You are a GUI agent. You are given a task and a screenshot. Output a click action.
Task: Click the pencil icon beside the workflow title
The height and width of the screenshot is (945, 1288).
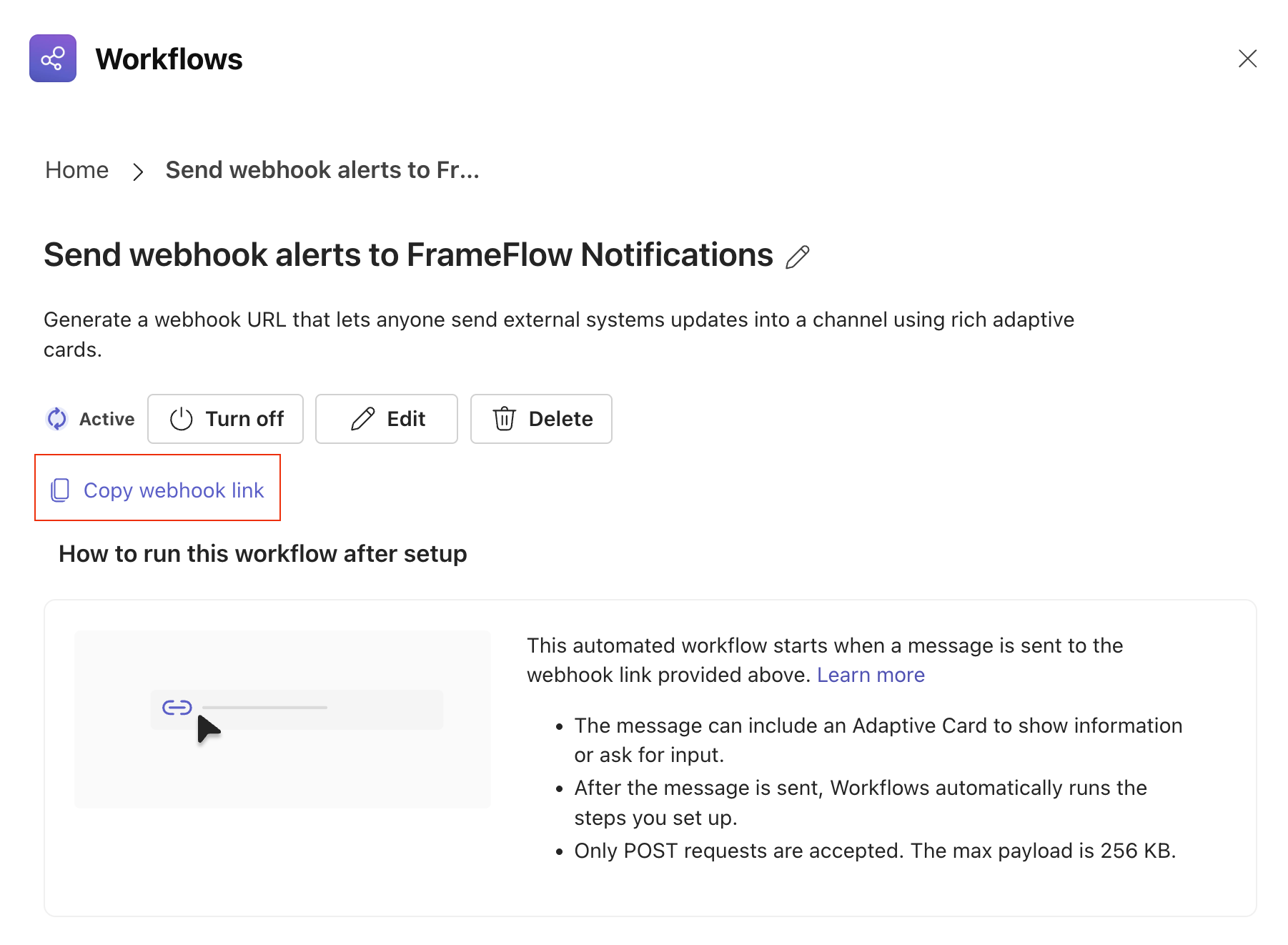(797, 257)
